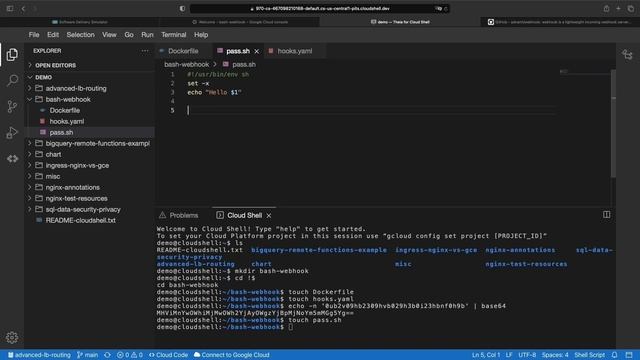The height and width of the screenshot is (360, 640).
Task: Open Explorer panel more actions ellipsis
Action: [145, 51]
